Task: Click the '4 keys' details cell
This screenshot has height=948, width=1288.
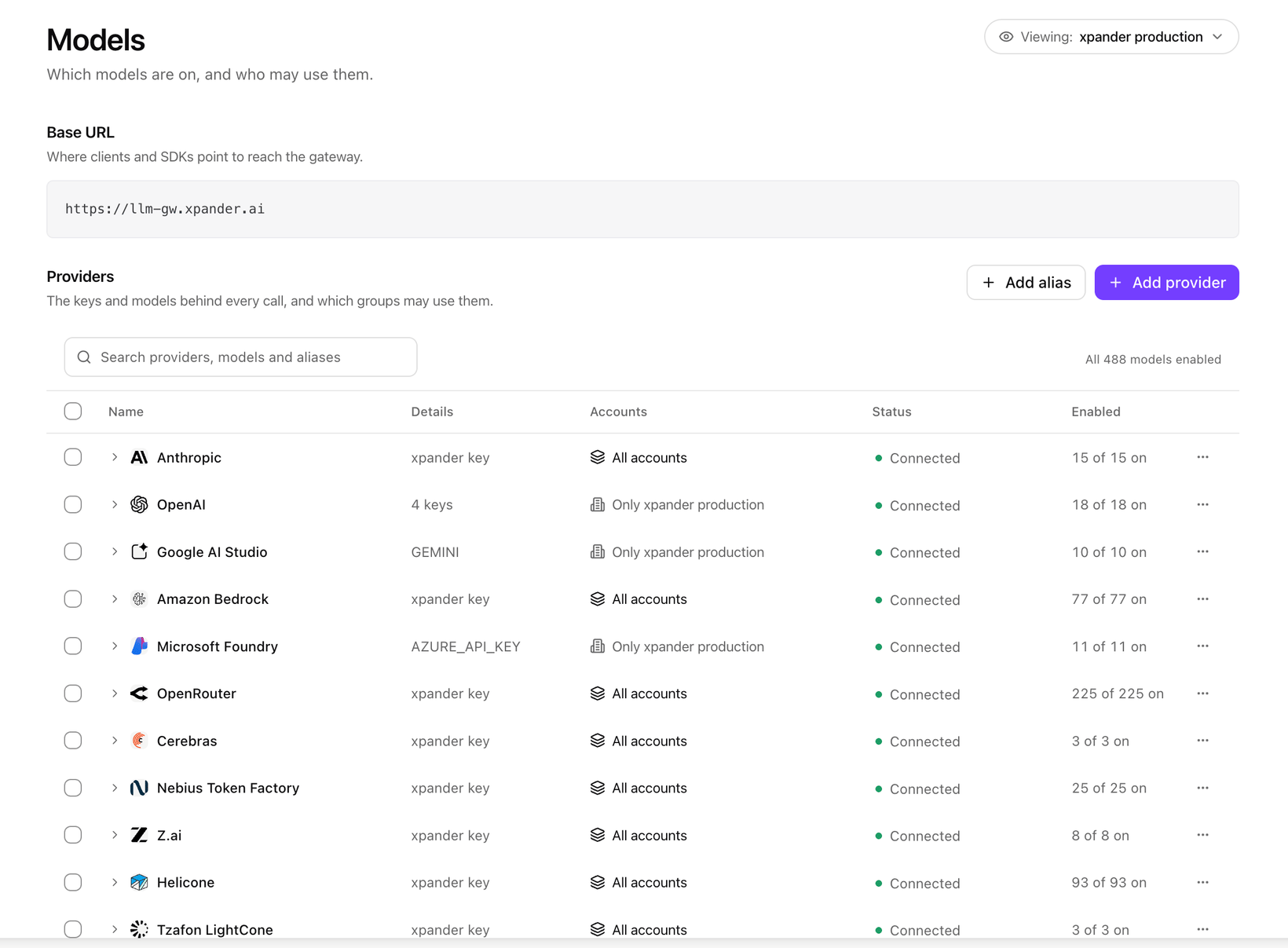Action: [x=432, y=504]
